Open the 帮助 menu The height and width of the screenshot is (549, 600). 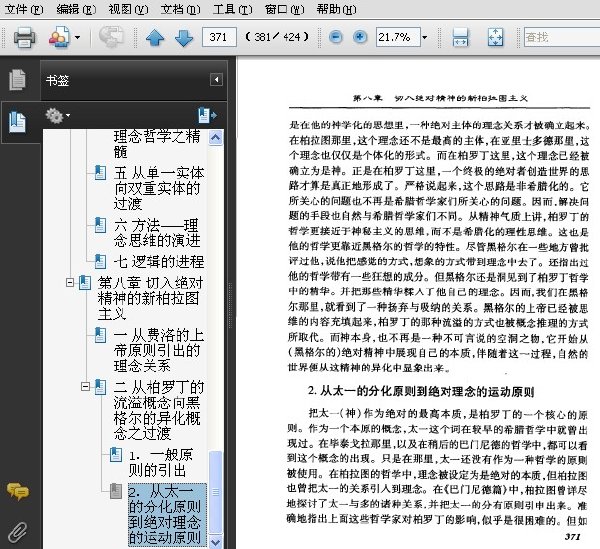[336, 9]
